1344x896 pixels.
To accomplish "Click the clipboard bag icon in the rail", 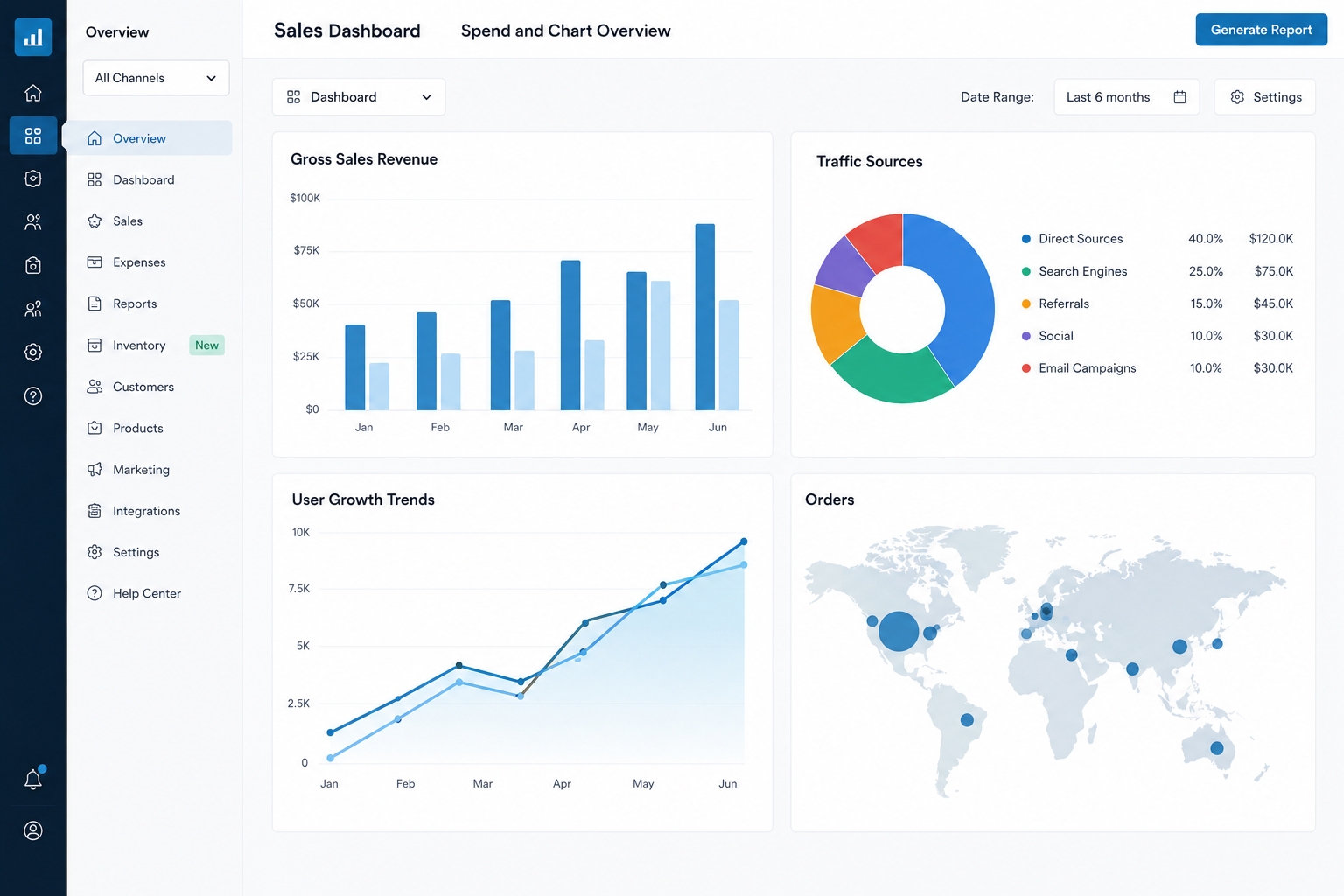I will click(33, 265).
